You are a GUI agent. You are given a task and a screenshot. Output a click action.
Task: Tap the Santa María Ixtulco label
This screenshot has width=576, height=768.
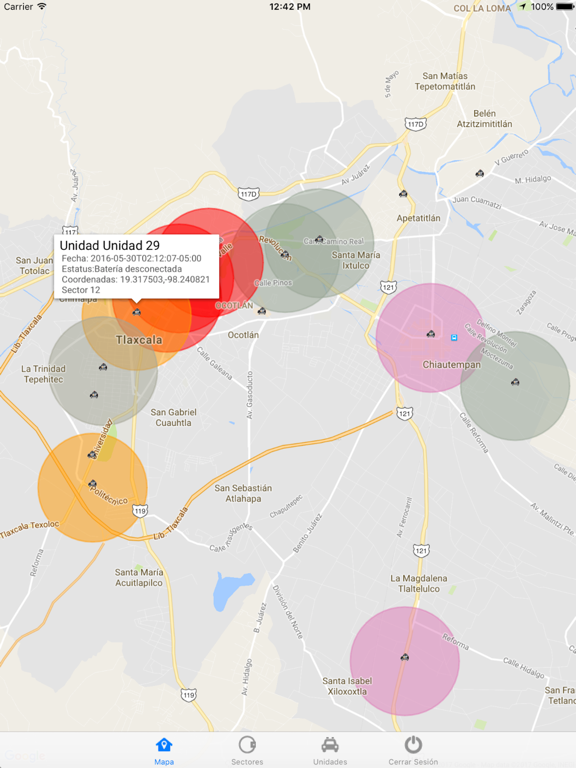pyautogui.click(x=356, y=260)
